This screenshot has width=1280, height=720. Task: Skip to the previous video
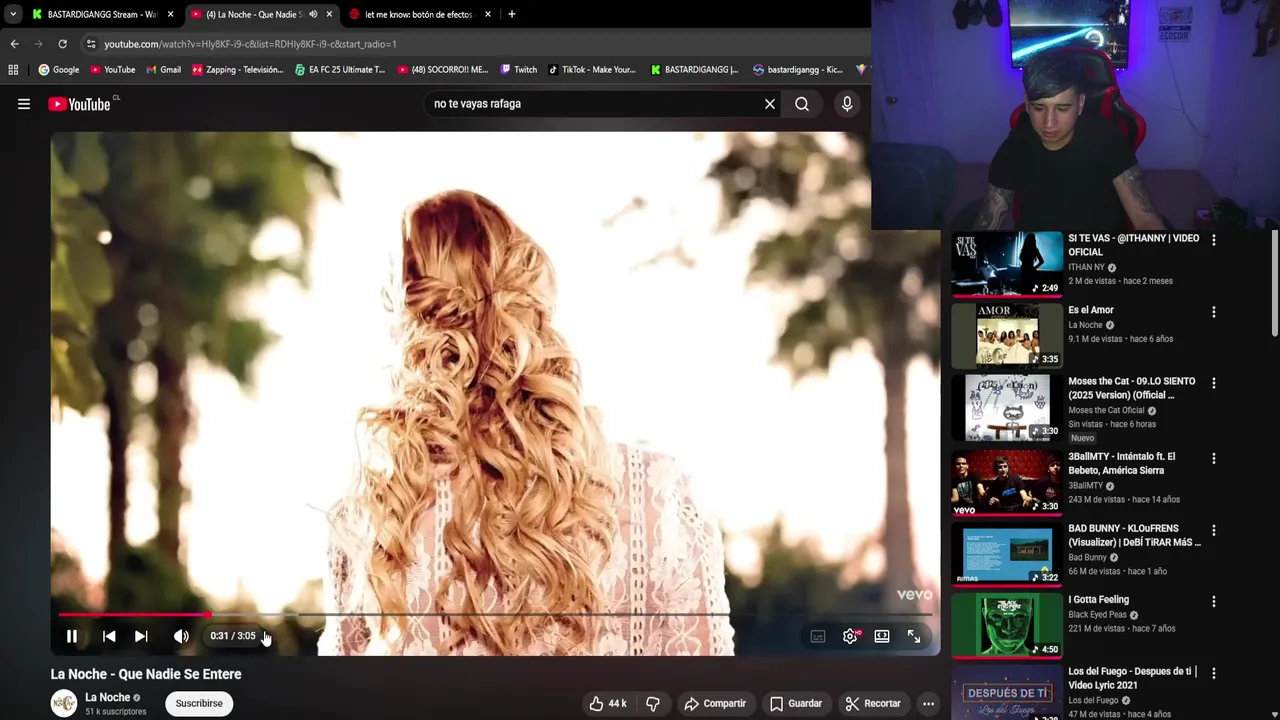tap(109, 636)
